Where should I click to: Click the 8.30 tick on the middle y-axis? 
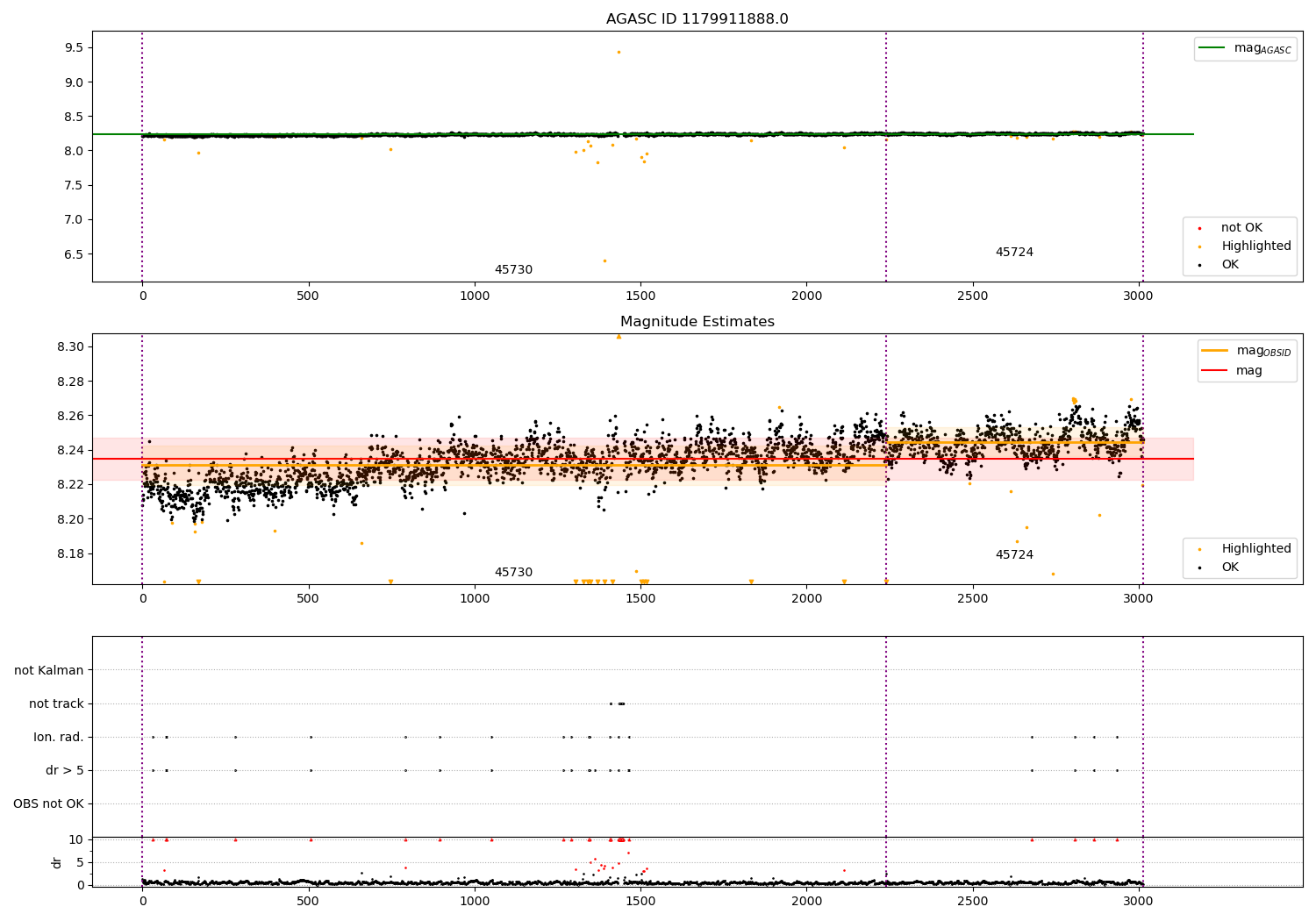[x=71, y=347]
